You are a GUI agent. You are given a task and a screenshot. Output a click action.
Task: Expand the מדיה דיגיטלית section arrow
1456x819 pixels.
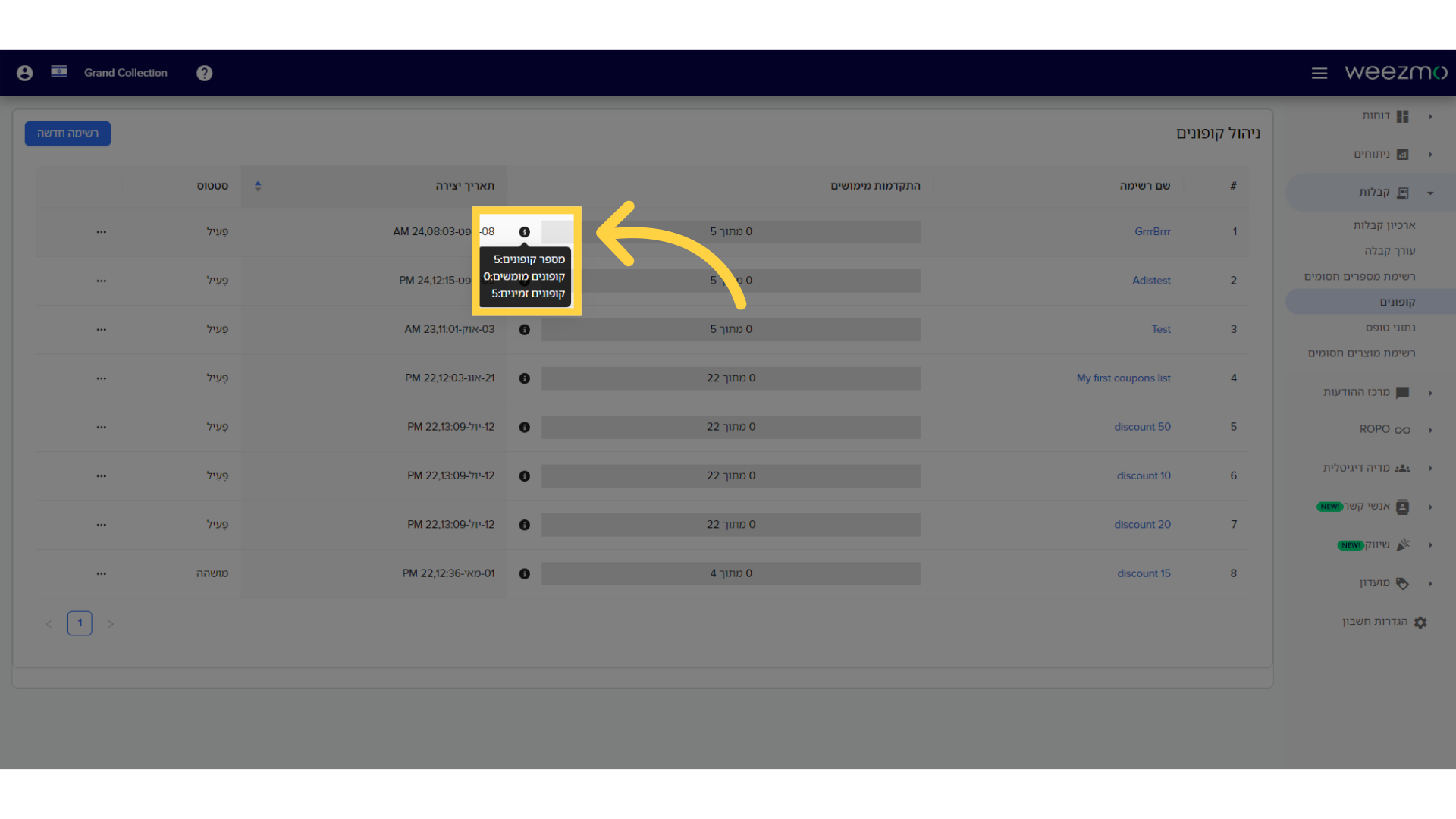[1430, 469]
